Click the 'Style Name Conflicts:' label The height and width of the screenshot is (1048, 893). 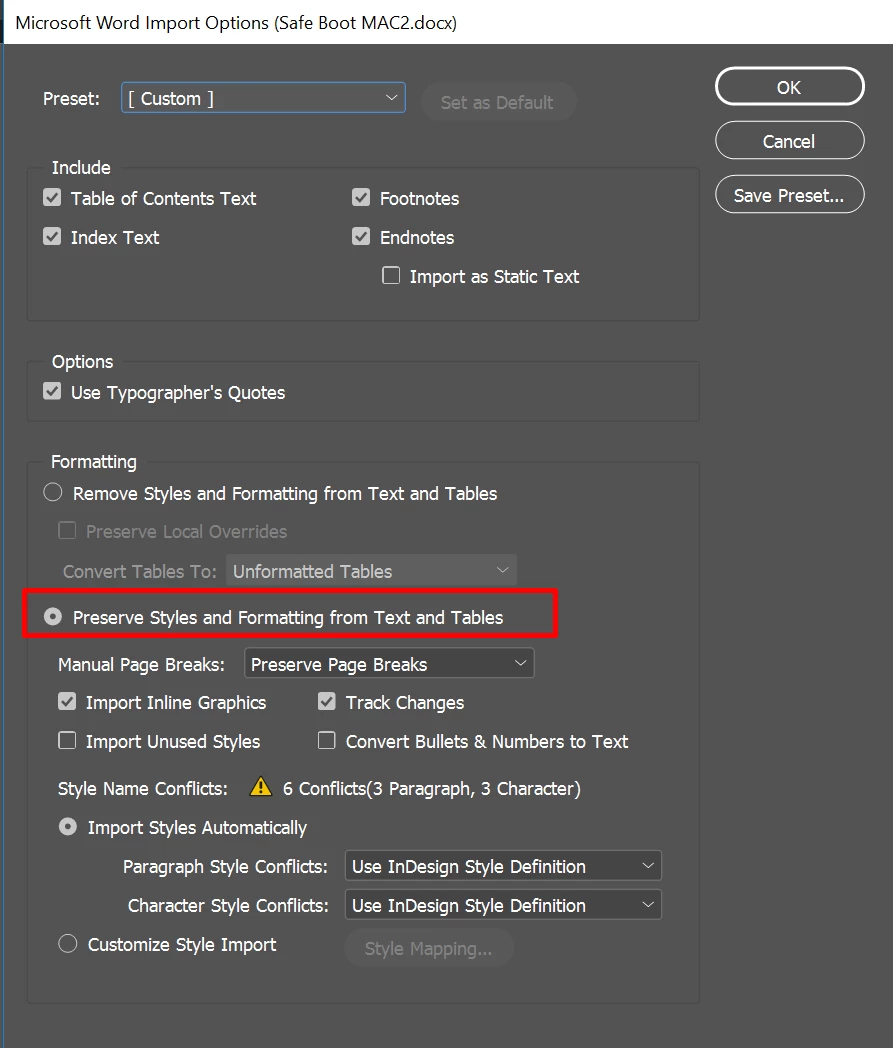(x=143, y=789)
